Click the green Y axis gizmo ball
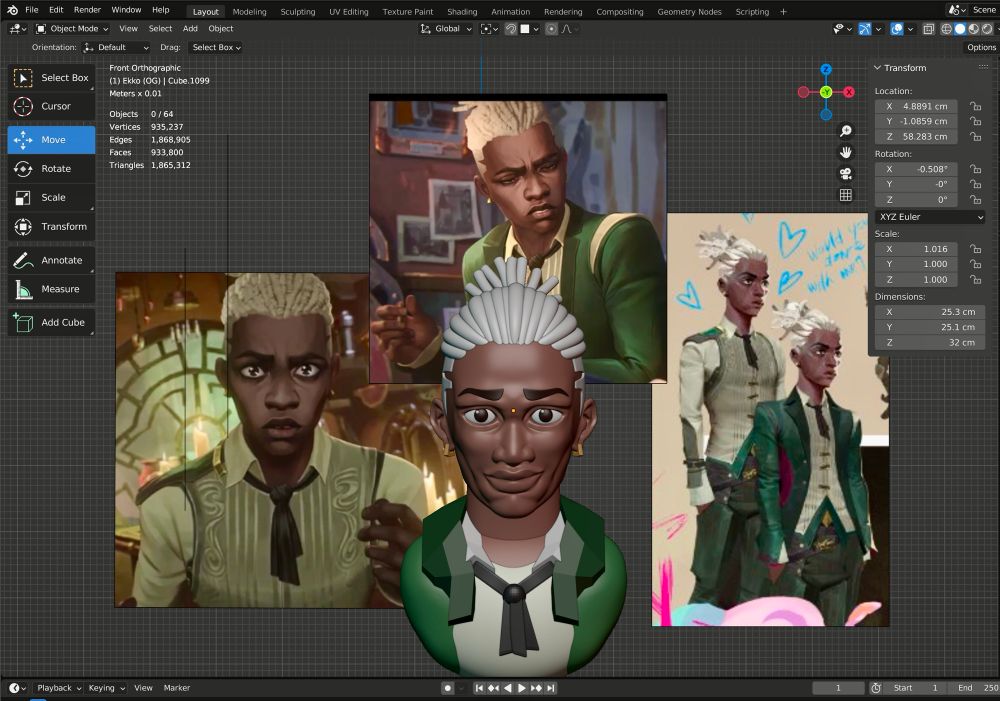This screenshot has width=1000, height=701. (x=826, y=92)
